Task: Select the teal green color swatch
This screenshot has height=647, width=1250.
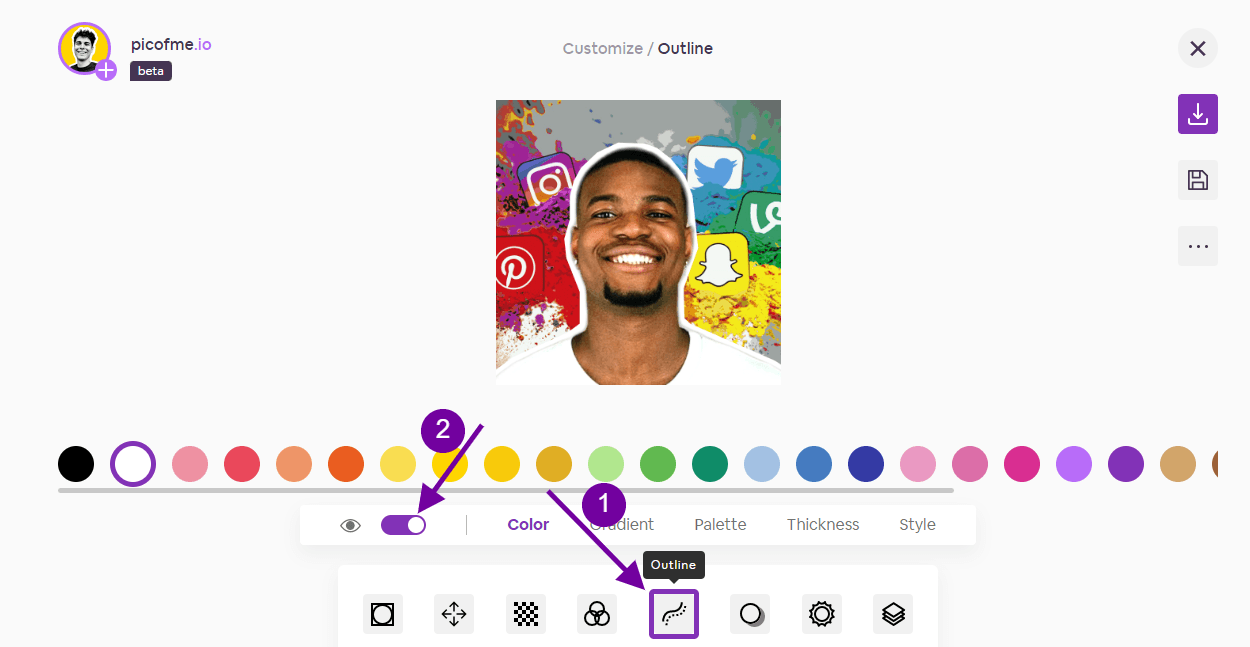Action: point(710,464)
